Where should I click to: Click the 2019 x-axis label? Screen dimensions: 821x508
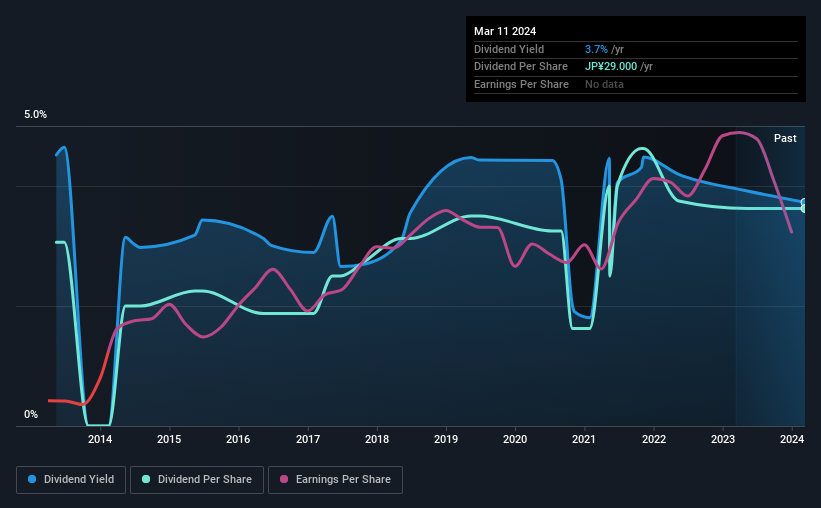click(446, 439)
